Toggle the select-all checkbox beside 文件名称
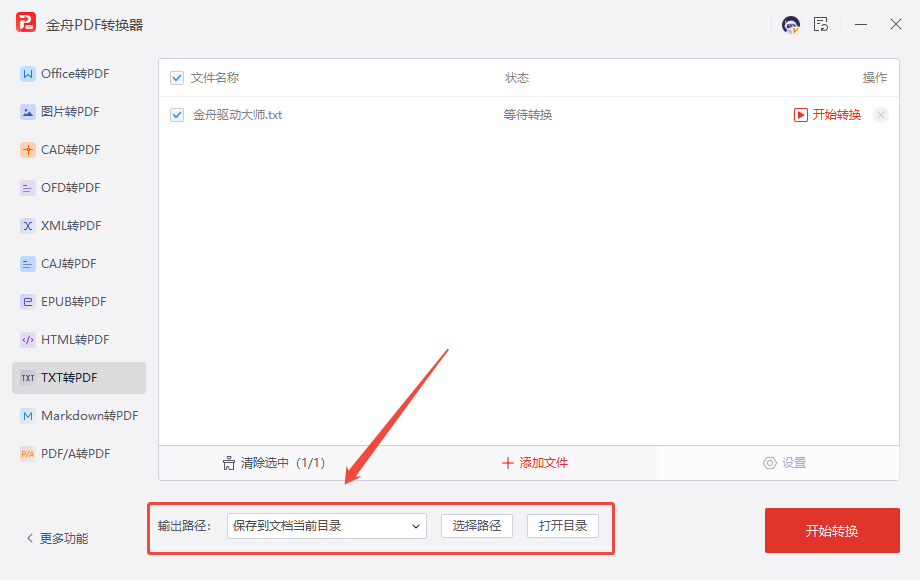The width and height of the screenshot is (920, 580). 177,78
